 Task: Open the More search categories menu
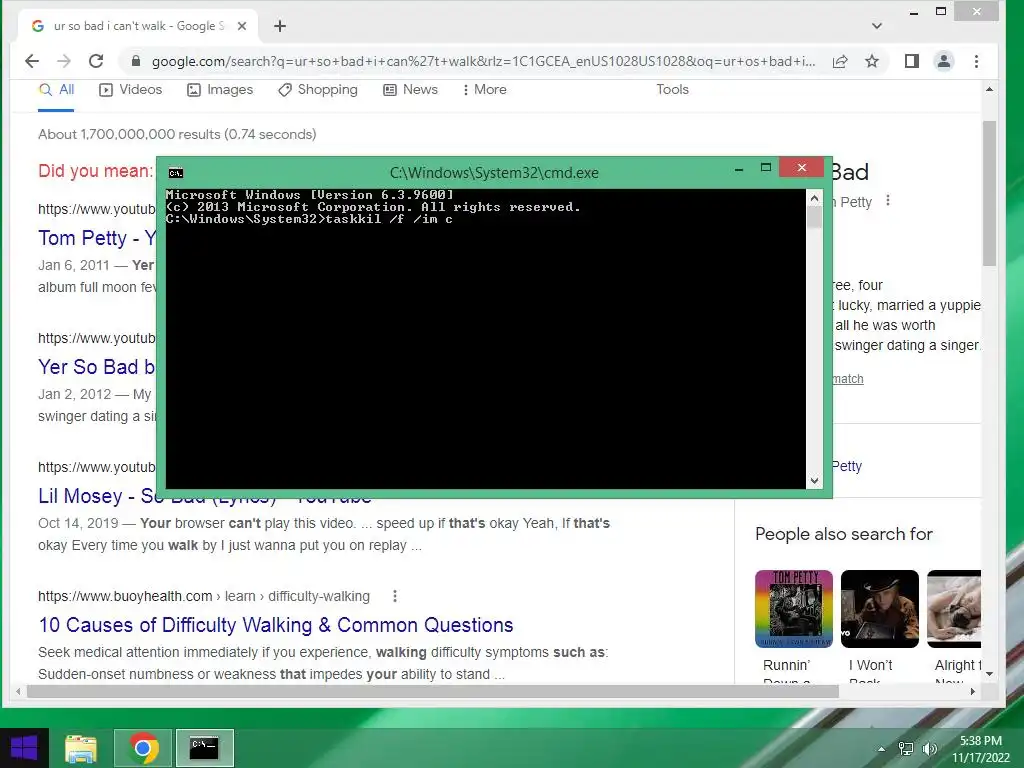click(484, 89)
